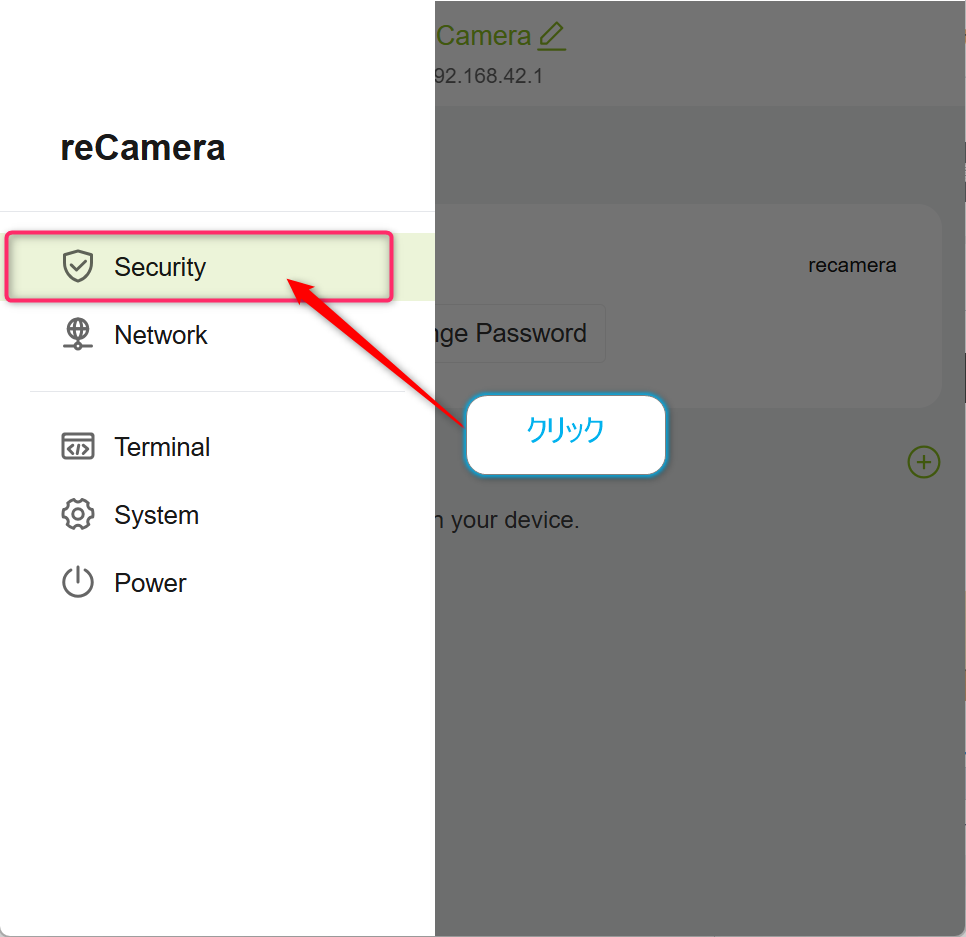Open Terminal via its code-window icon
The width and height of the screenshot is (966, 937).
78,447
